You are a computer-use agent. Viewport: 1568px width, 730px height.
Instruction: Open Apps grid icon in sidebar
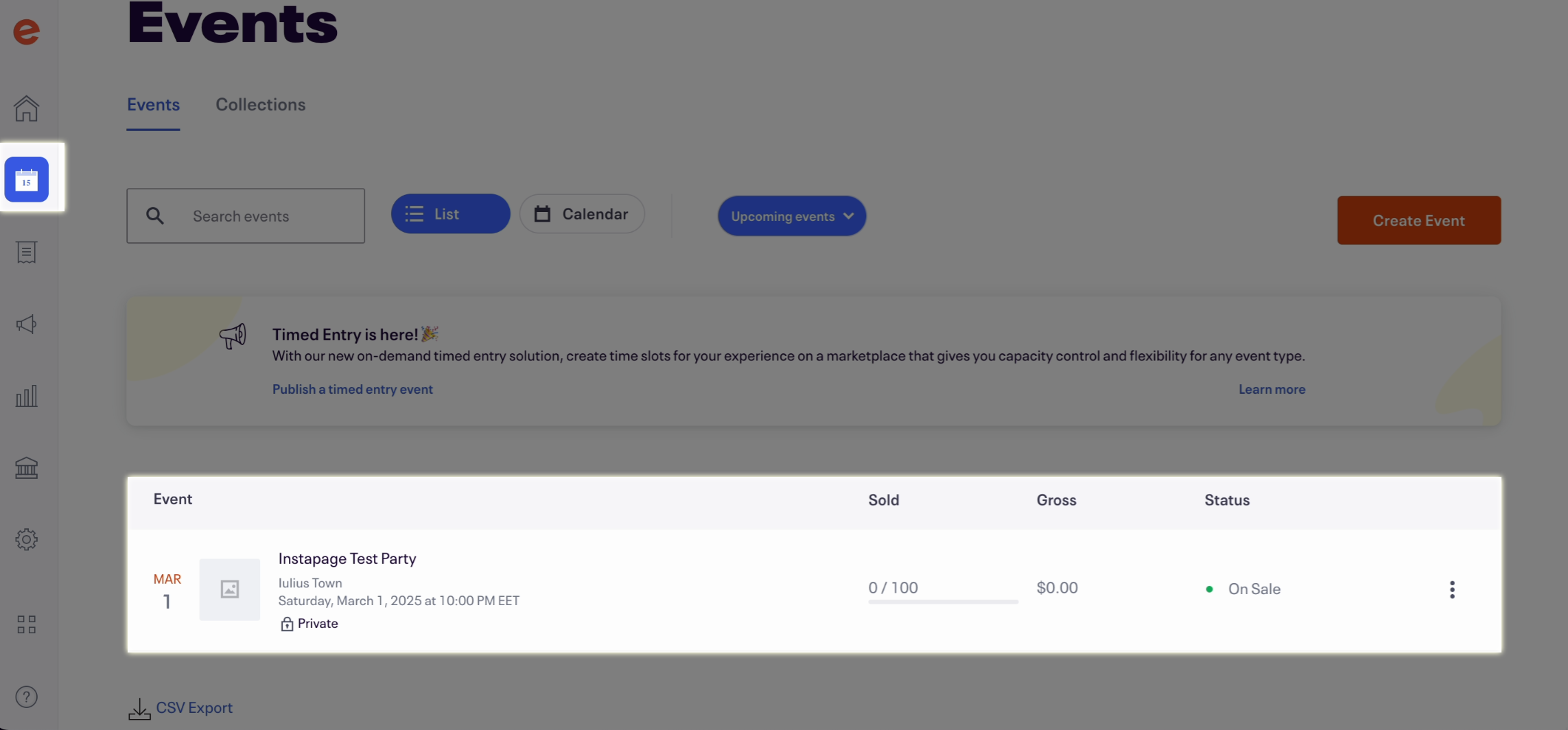(x=26, y=624)
